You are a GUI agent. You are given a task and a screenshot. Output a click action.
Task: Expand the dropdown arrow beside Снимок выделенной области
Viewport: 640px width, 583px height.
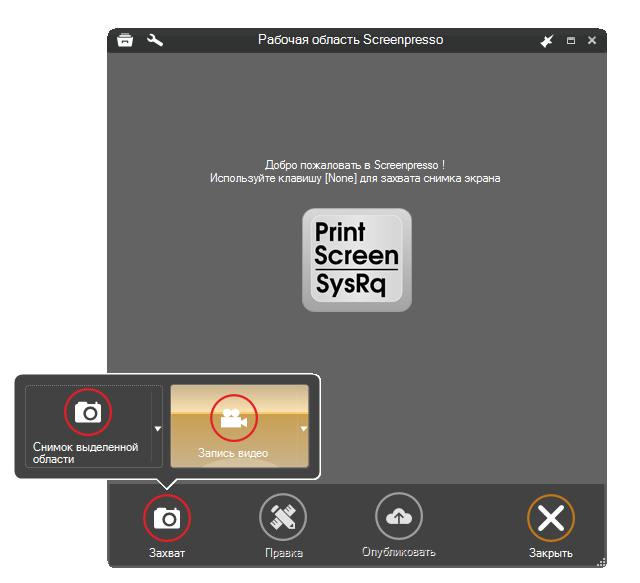point(158,429)
